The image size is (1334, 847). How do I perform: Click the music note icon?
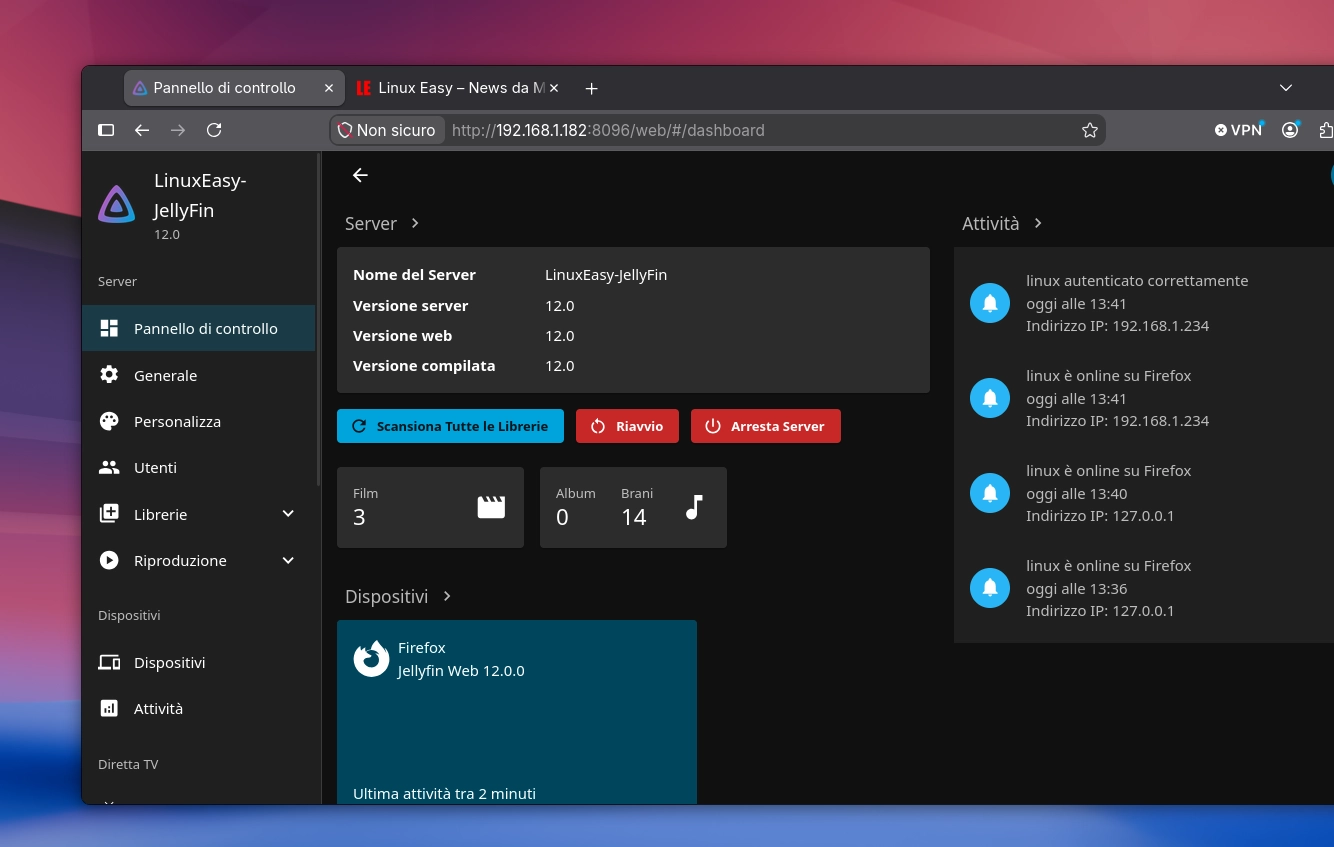pos(694,507)
